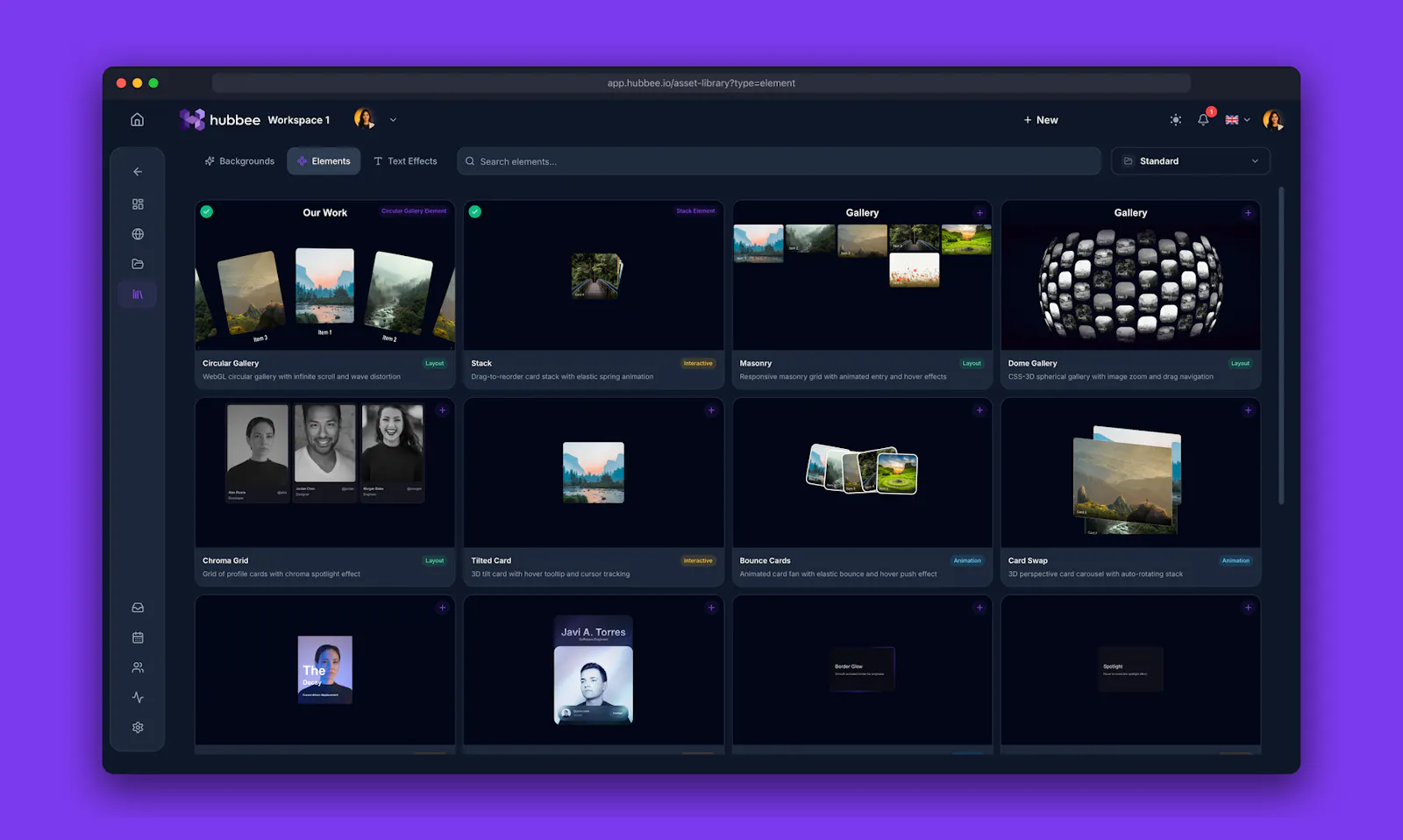Click the hubbee logo
The image size is (1403, 840).
220,120
